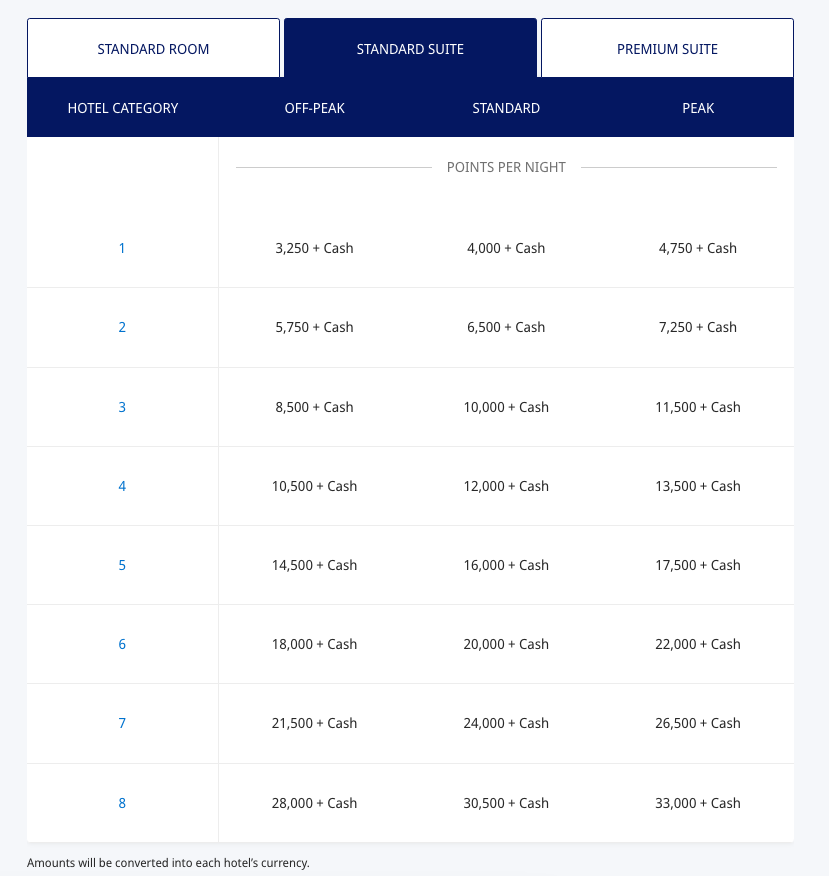
Task: Open hotel category 6 link
Action: [122, 644]
